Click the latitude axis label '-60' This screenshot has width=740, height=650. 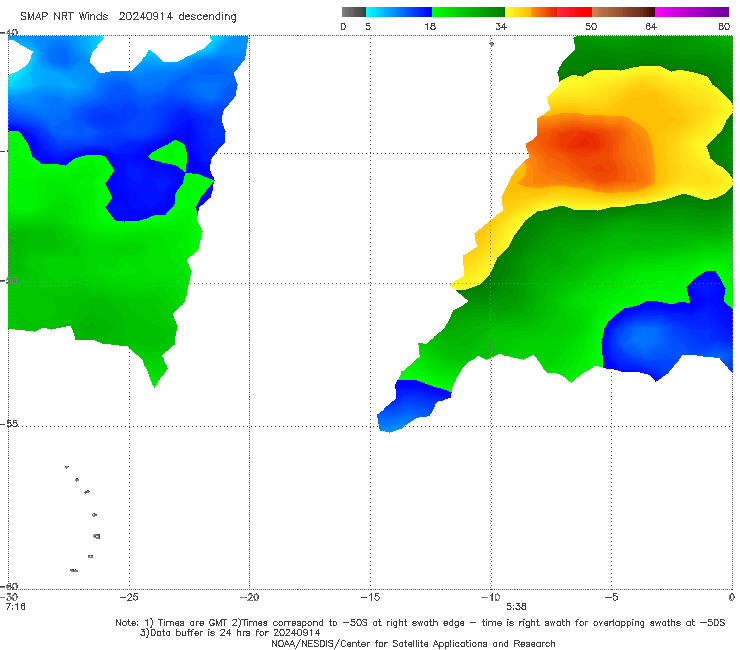(x=9, y=586)
